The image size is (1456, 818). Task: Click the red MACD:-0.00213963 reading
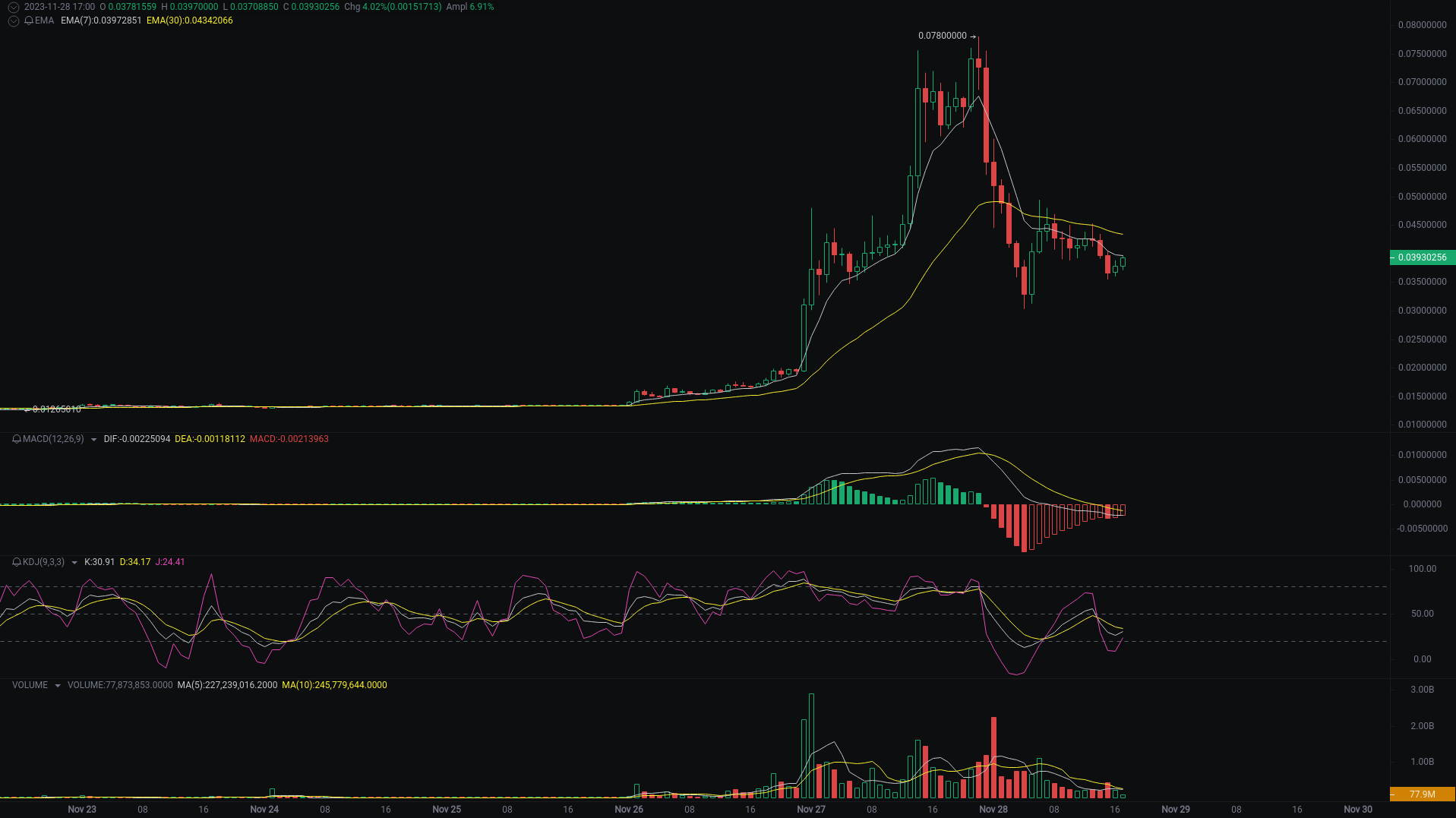tap(289, 439)
